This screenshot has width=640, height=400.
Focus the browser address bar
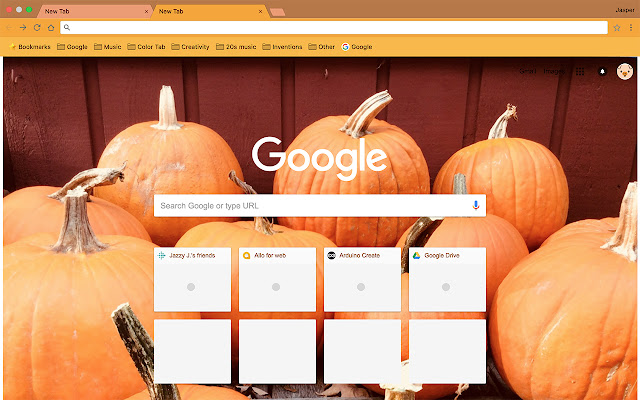click(x=334, y=27)
